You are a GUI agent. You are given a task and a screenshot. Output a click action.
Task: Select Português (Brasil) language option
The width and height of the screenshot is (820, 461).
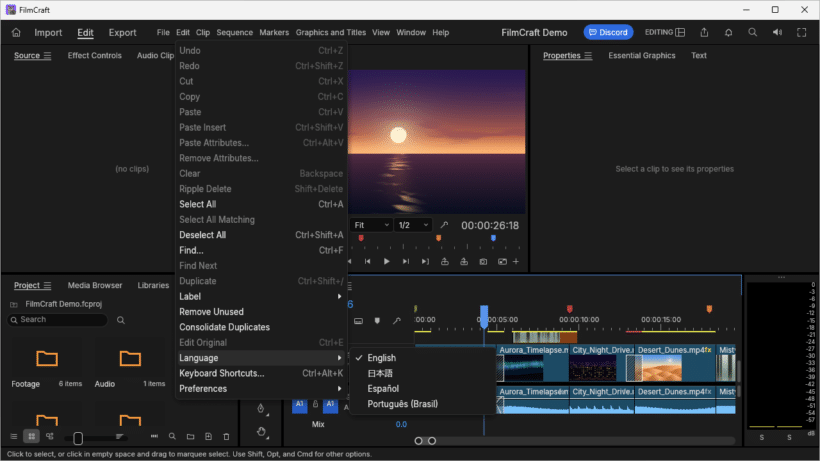423,404
